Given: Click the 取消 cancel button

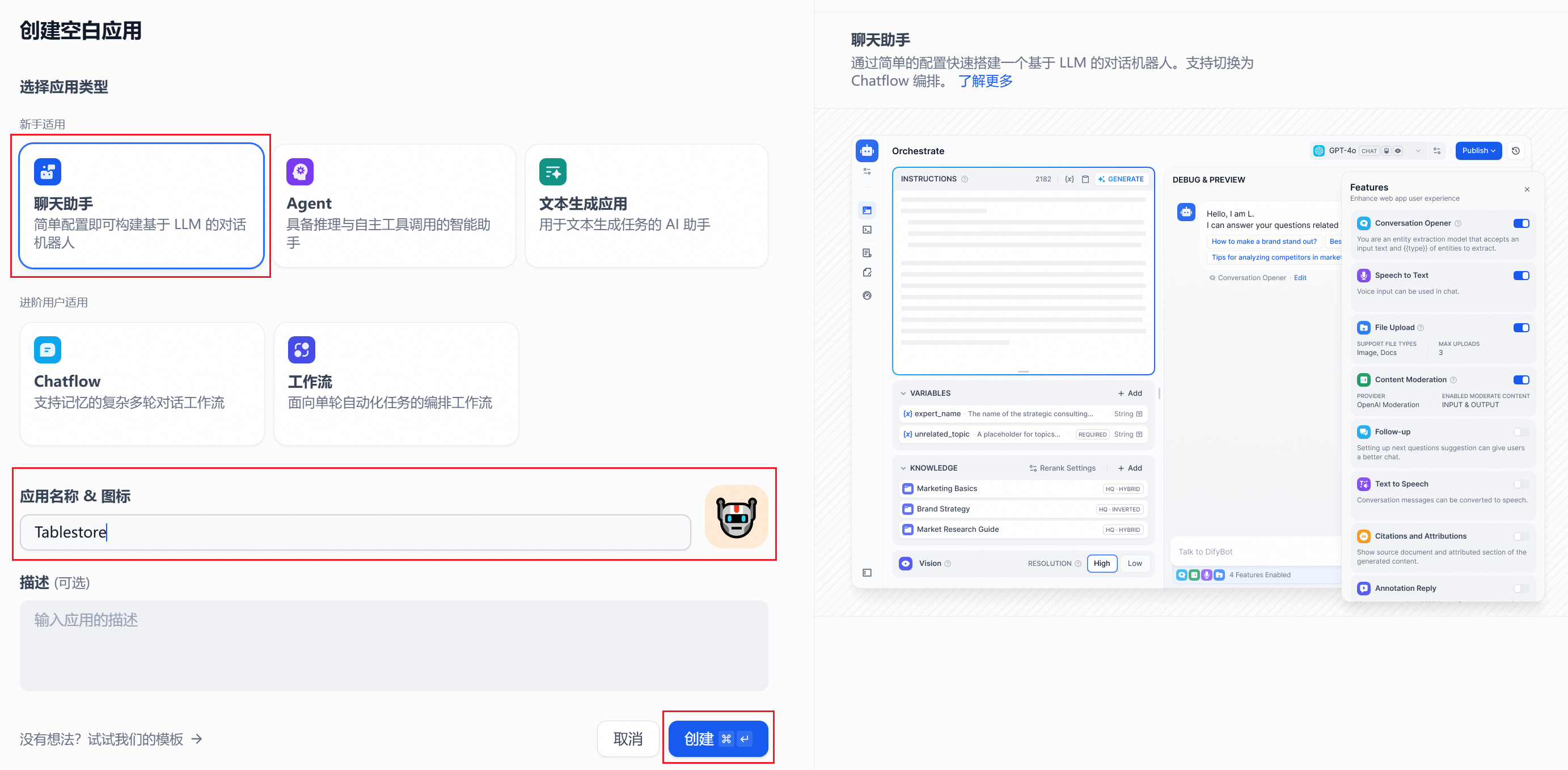Looking at the screenshot, I should [x=628, y=738].
